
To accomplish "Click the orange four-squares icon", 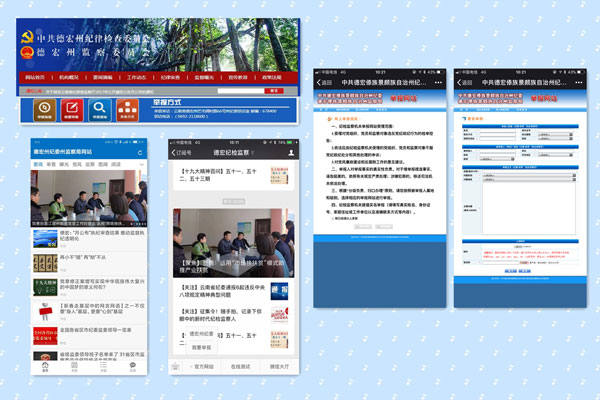I will pyautogui.click(x=127, y=110).
